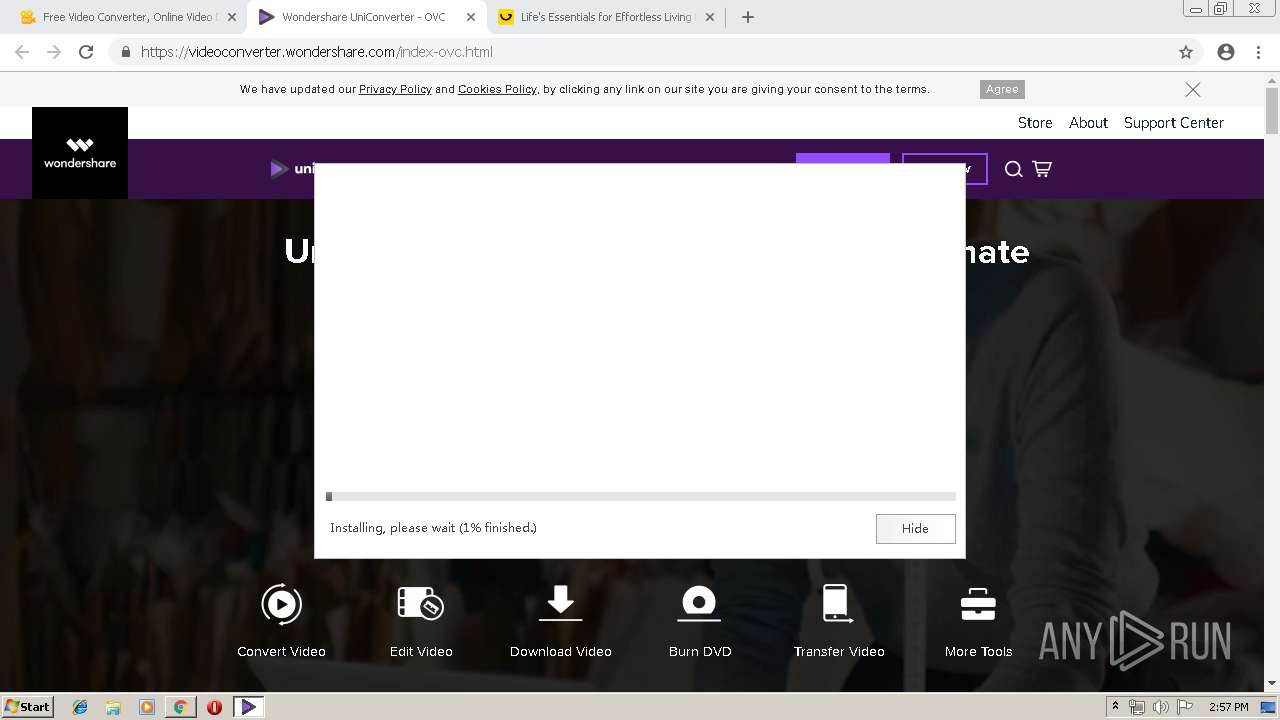This screenshot has width=1280, height=720.
Task: Open the action center flag tray icon
Action: coord(1184,707)
